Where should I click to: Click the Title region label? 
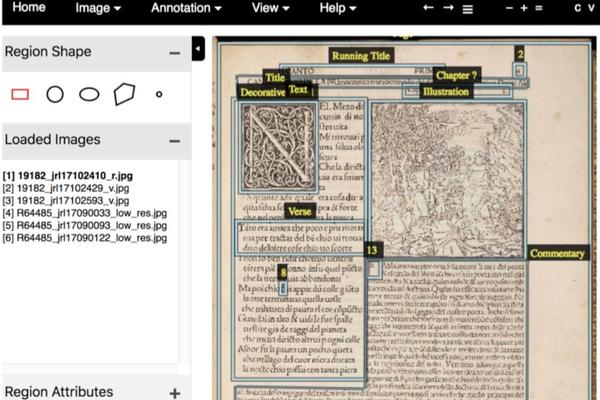[x=275, y=77]
